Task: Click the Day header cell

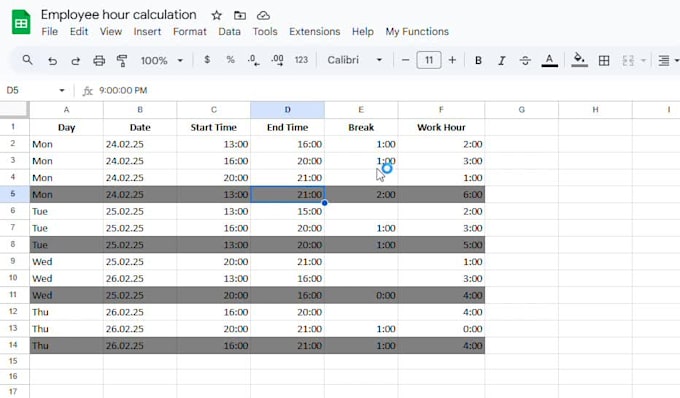Action: pos(66,127)
